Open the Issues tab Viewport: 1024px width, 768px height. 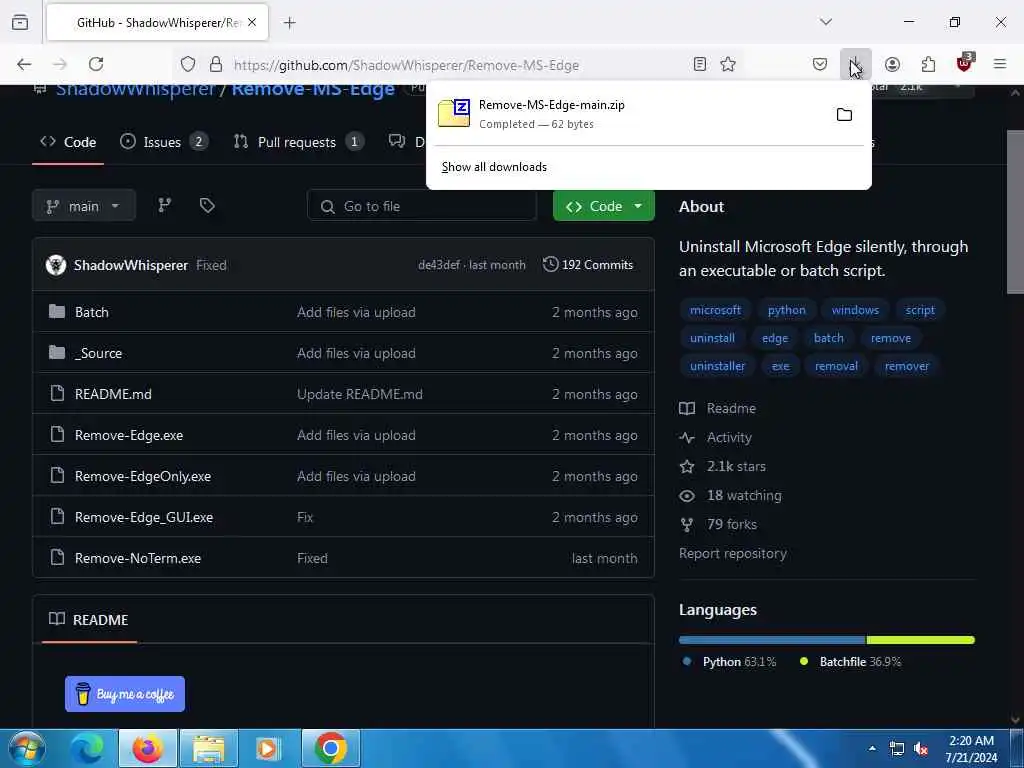pos(164,142)
